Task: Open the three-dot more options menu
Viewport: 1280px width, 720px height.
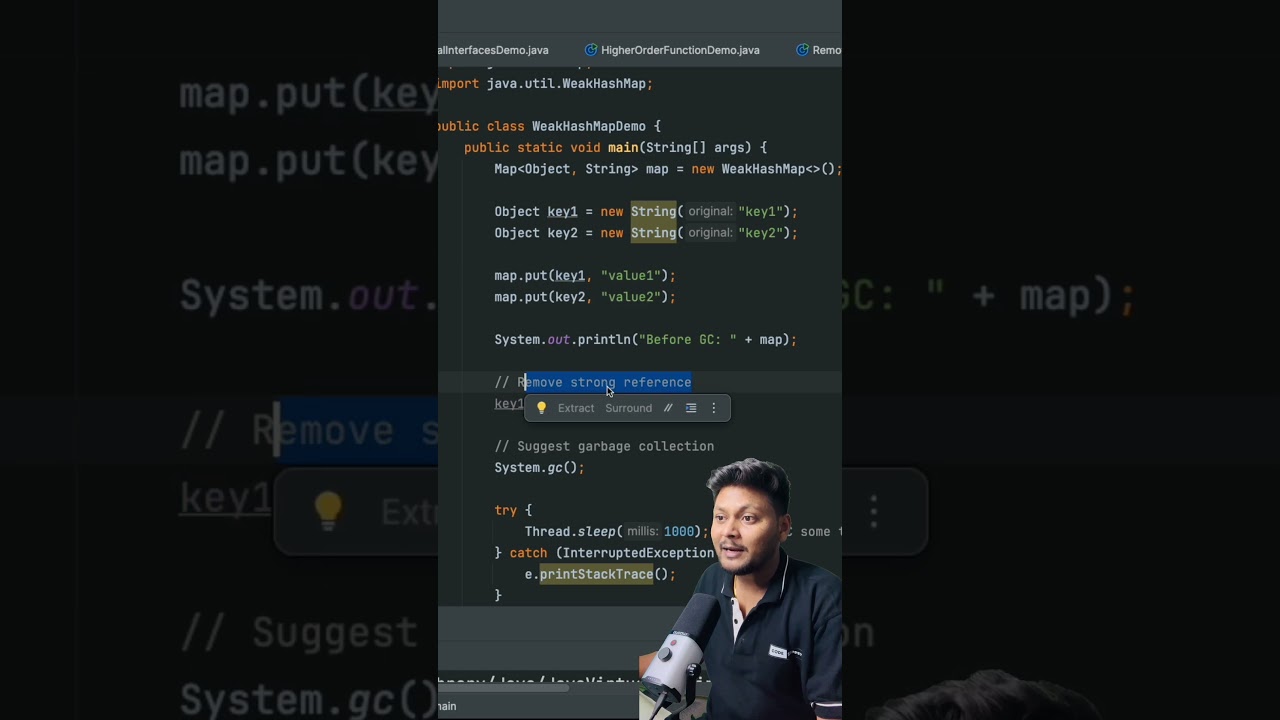Action: [713, 408]
